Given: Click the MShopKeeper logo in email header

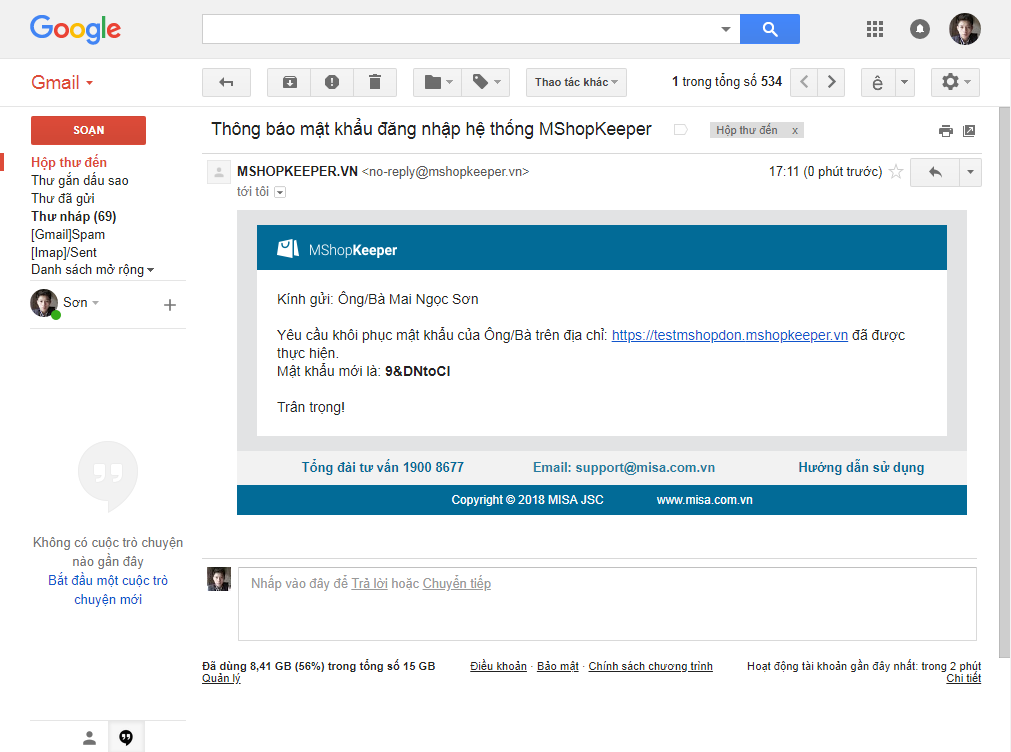Looking at the screenshot, I should click(x=337, y=250).
